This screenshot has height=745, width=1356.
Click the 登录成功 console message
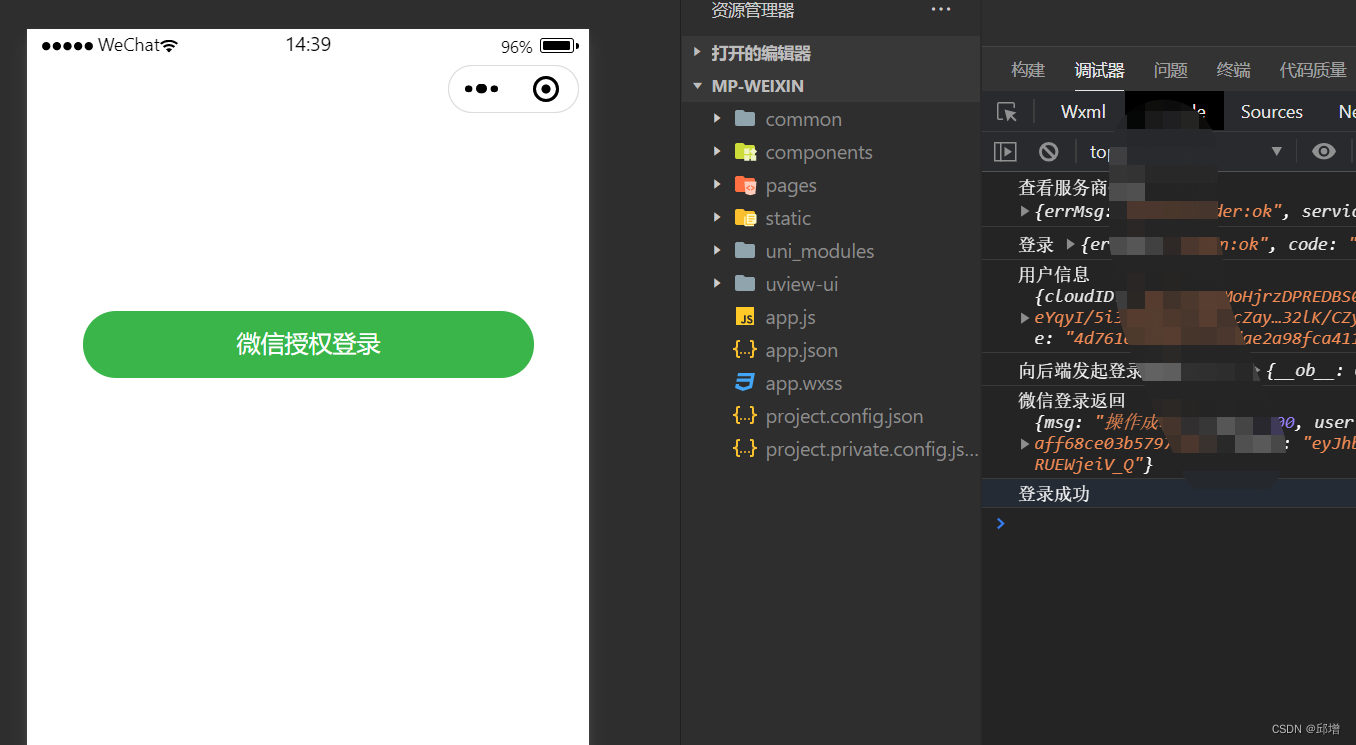[1054, 494]
